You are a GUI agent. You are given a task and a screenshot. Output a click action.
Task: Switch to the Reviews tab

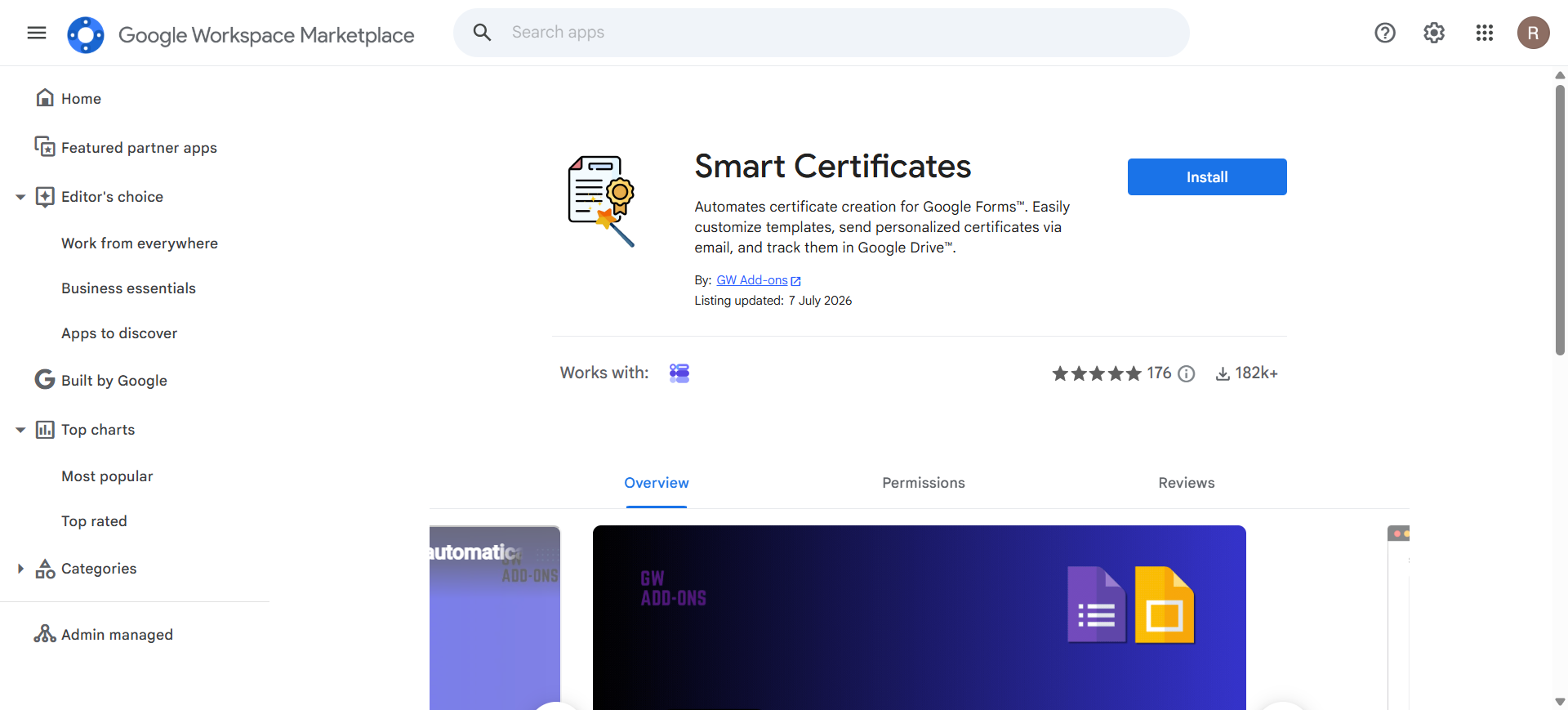[1187, 483]
